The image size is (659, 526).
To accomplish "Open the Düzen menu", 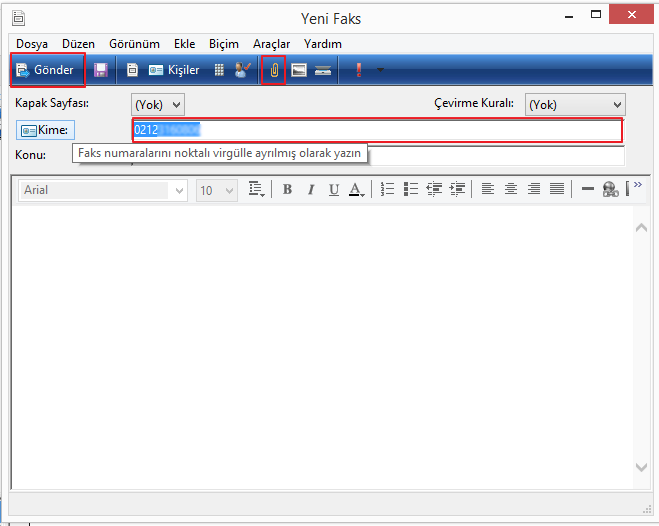I will (78, 44).
